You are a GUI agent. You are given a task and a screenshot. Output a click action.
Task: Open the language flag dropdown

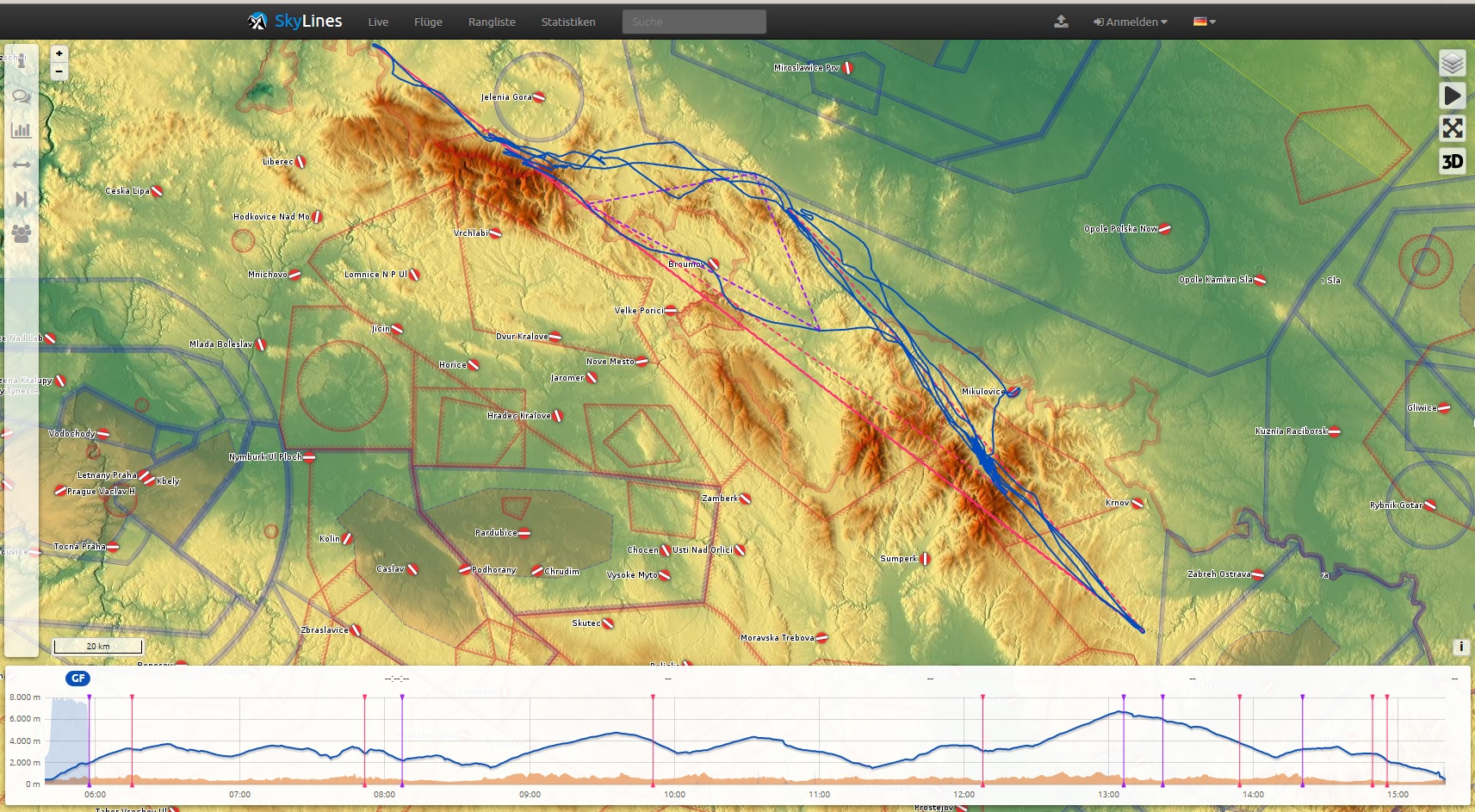(x=1204, y=22)
